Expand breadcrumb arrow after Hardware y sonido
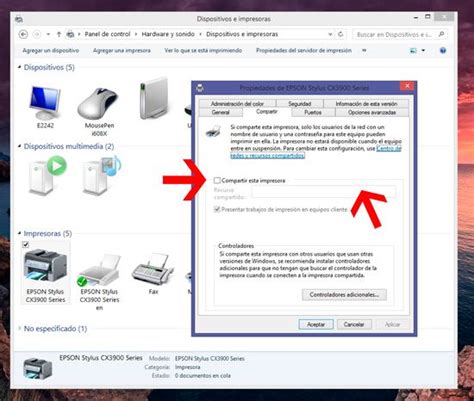 pyautogui.click(x=200, y=34)
